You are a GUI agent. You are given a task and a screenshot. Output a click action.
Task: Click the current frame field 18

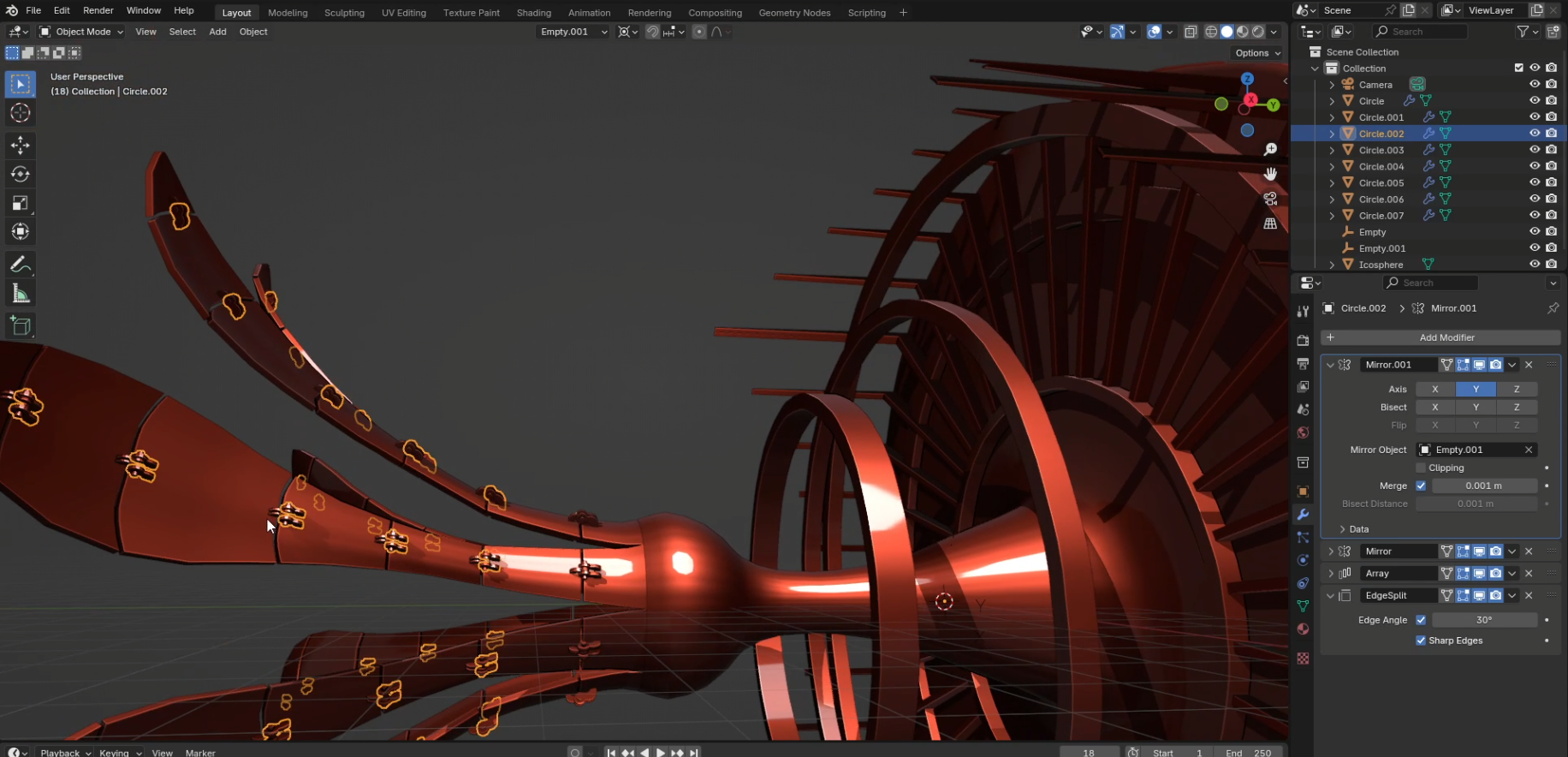click(x=1089, y=753)
